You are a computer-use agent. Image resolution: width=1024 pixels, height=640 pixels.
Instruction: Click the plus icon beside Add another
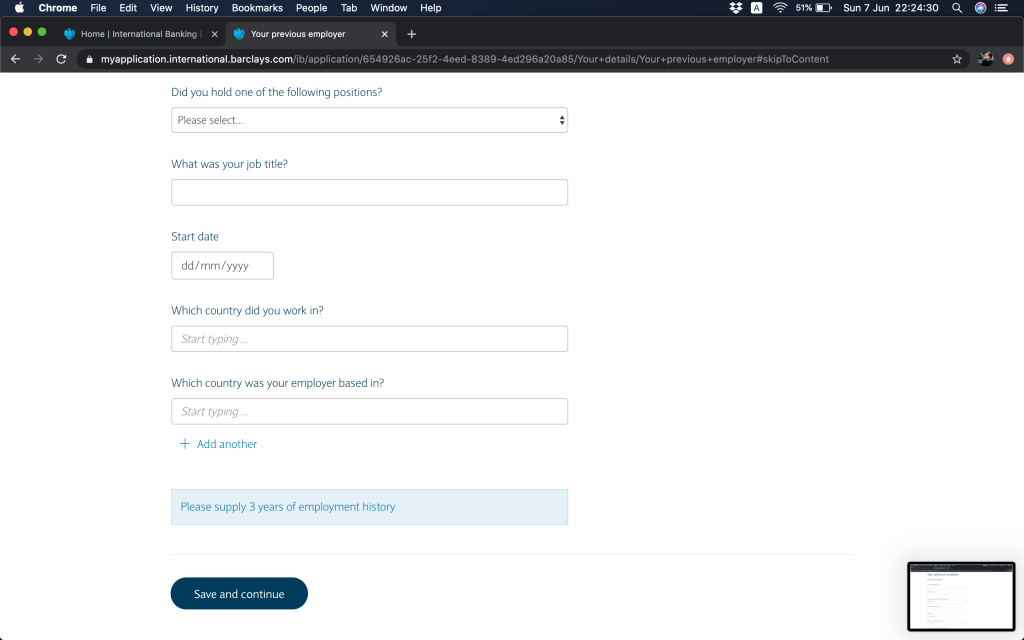click(184, 444)
